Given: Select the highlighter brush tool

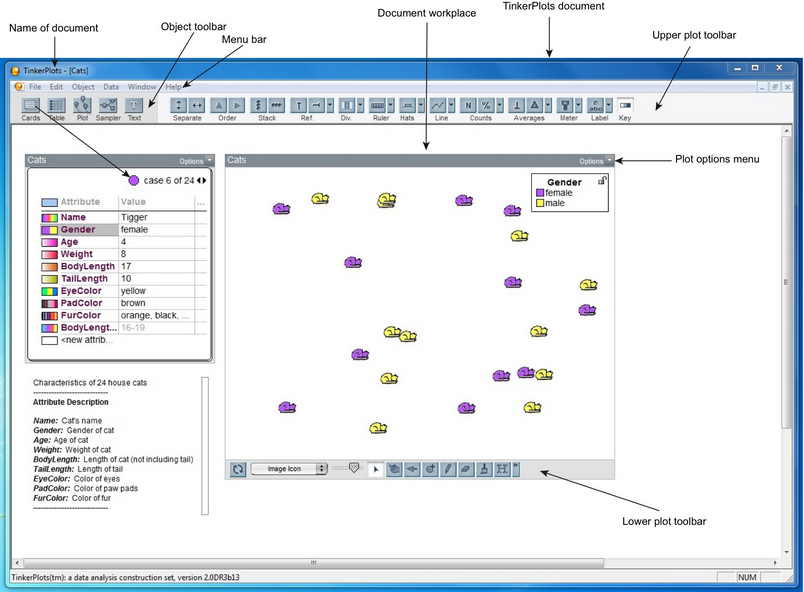Looking at the screenshot, I should coord(484,469).
